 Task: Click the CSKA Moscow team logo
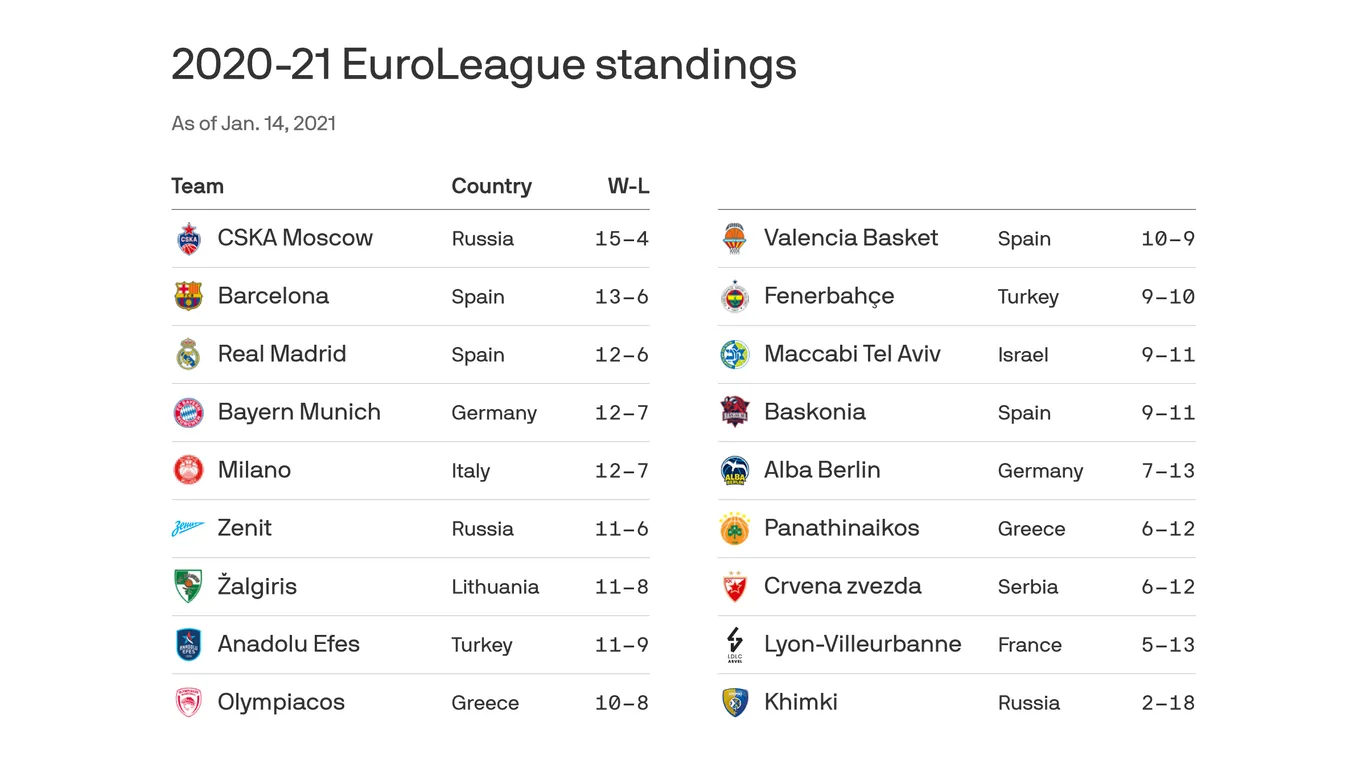point(188,239)
